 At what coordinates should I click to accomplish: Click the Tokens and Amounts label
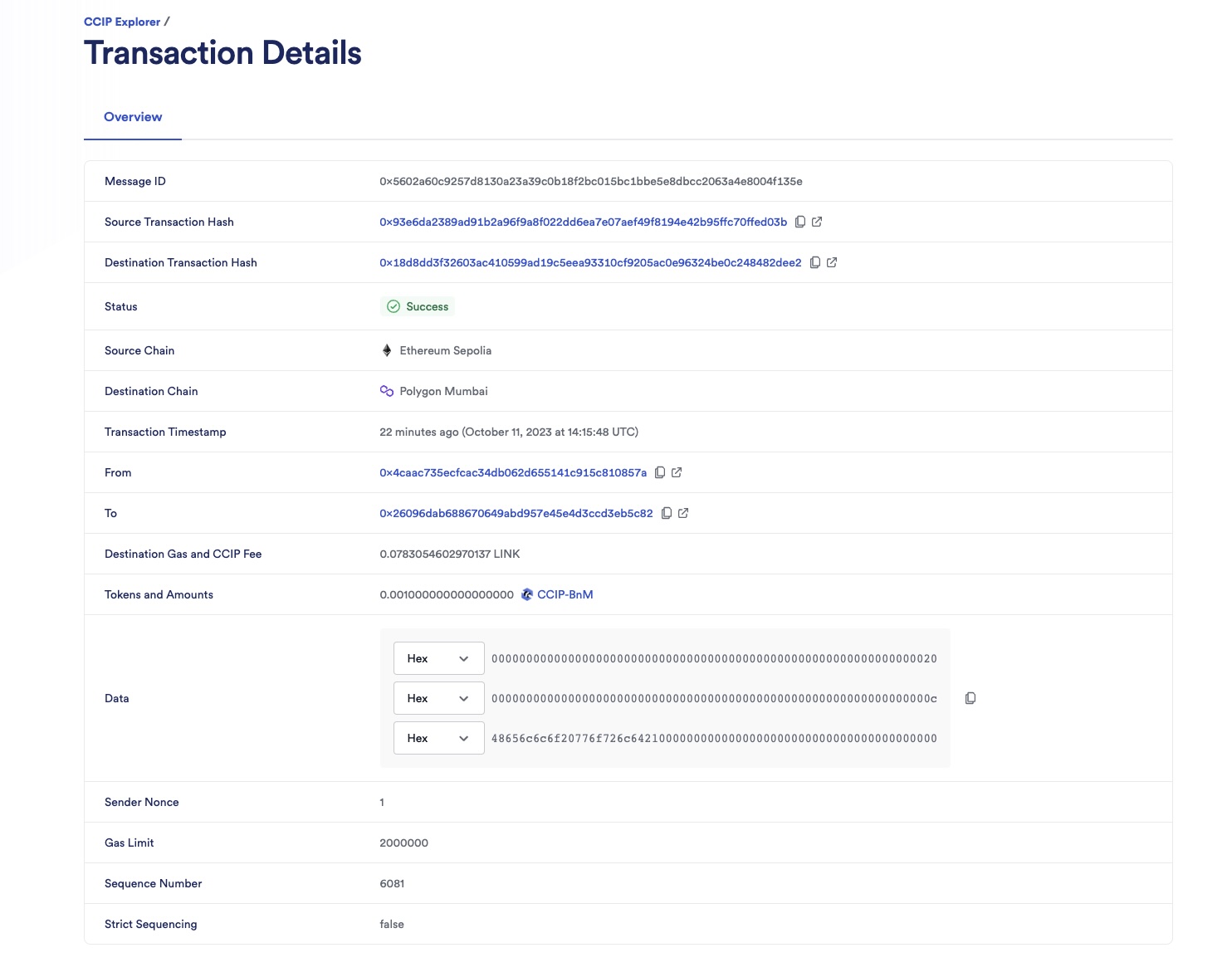pos(159,594)
